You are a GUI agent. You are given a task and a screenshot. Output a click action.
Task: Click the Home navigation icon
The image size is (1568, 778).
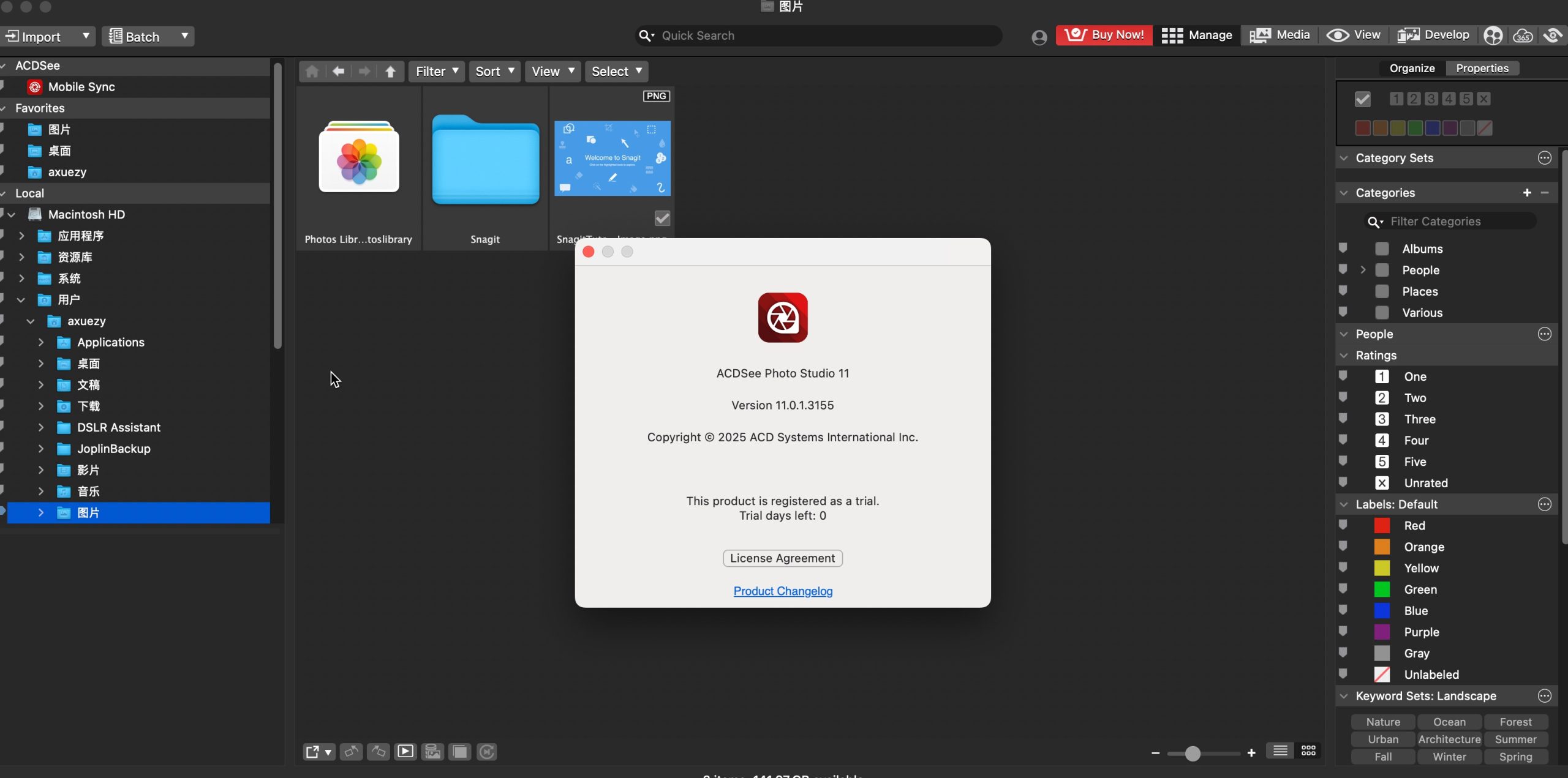312,72
